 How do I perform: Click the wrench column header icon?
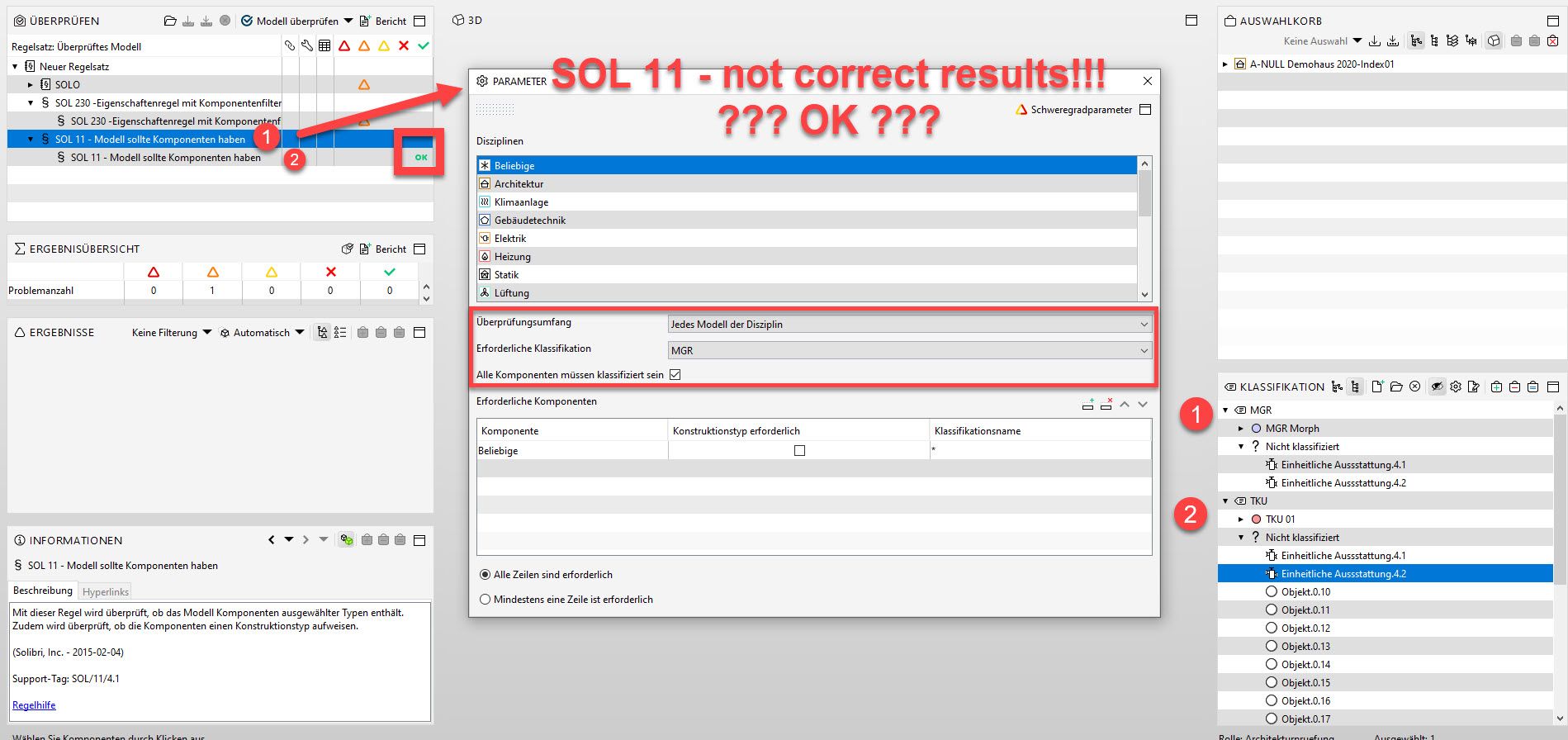[x=307, y=45]
